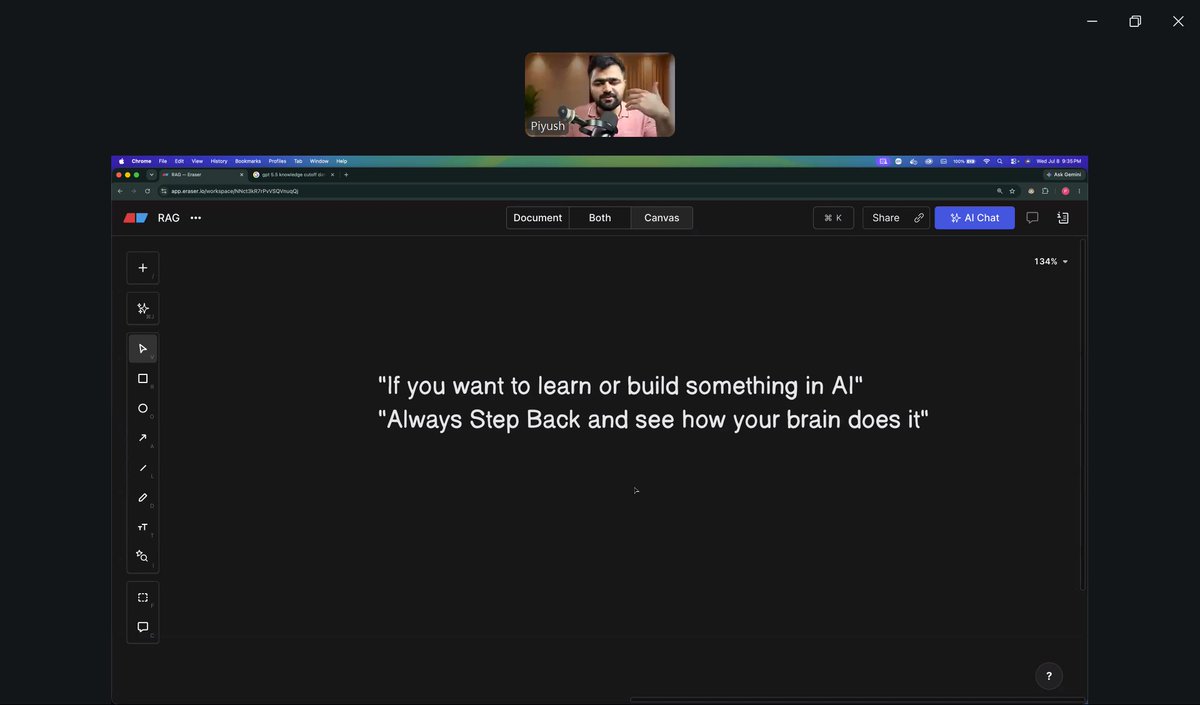Select the "Always Step Back" text line

coord(653,419)
